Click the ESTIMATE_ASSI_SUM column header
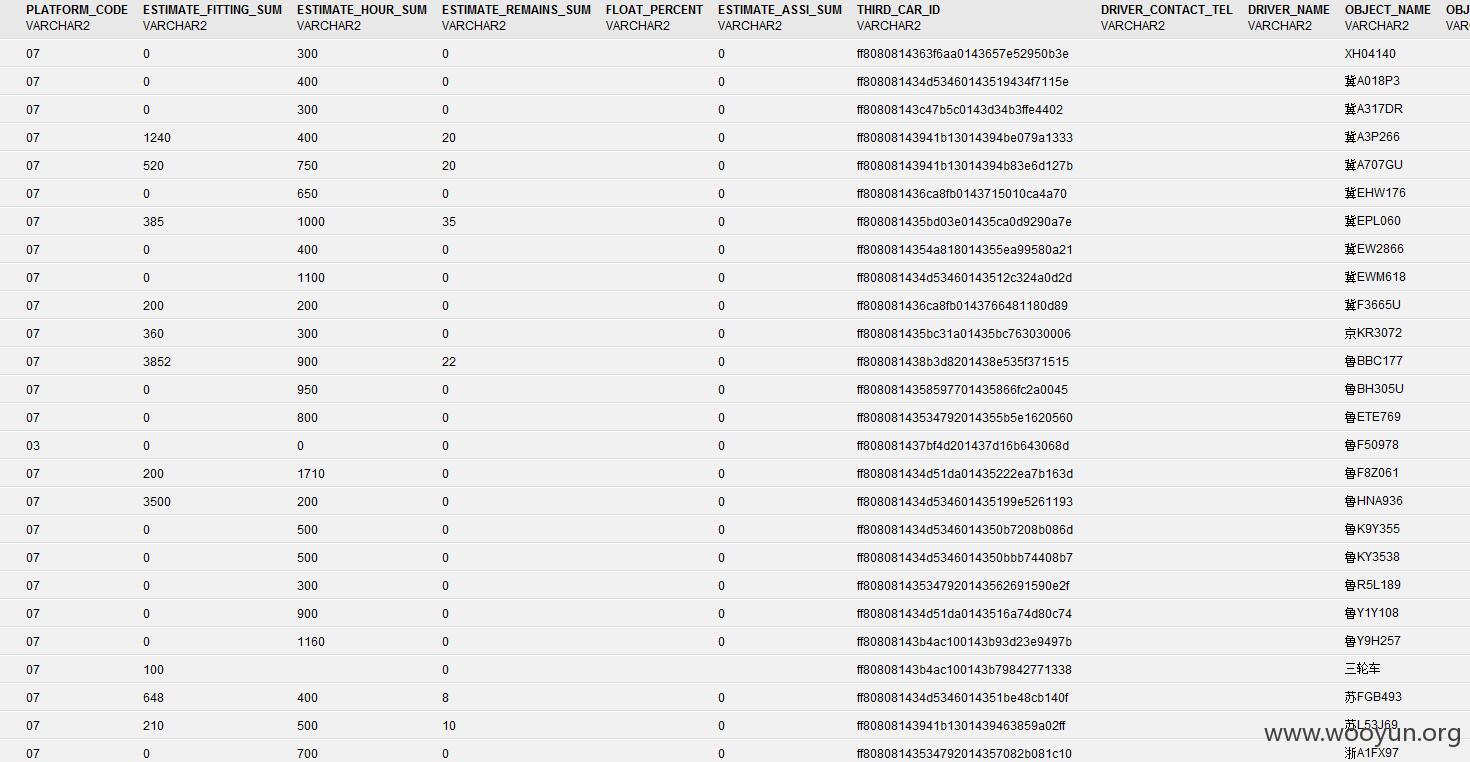The height and width of the screenshot is (762, 1470). click(x=780, y=10)
